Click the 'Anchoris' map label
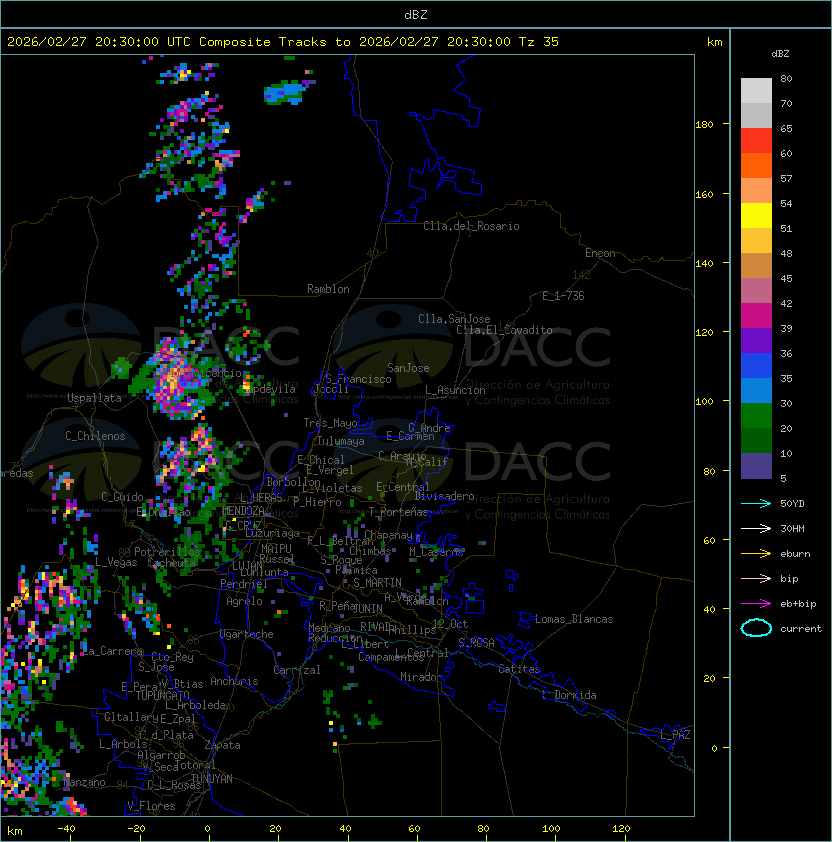Image resolution: width=832 pixels, height=842 pixels. pyautogui.click(x=234, y=681)
